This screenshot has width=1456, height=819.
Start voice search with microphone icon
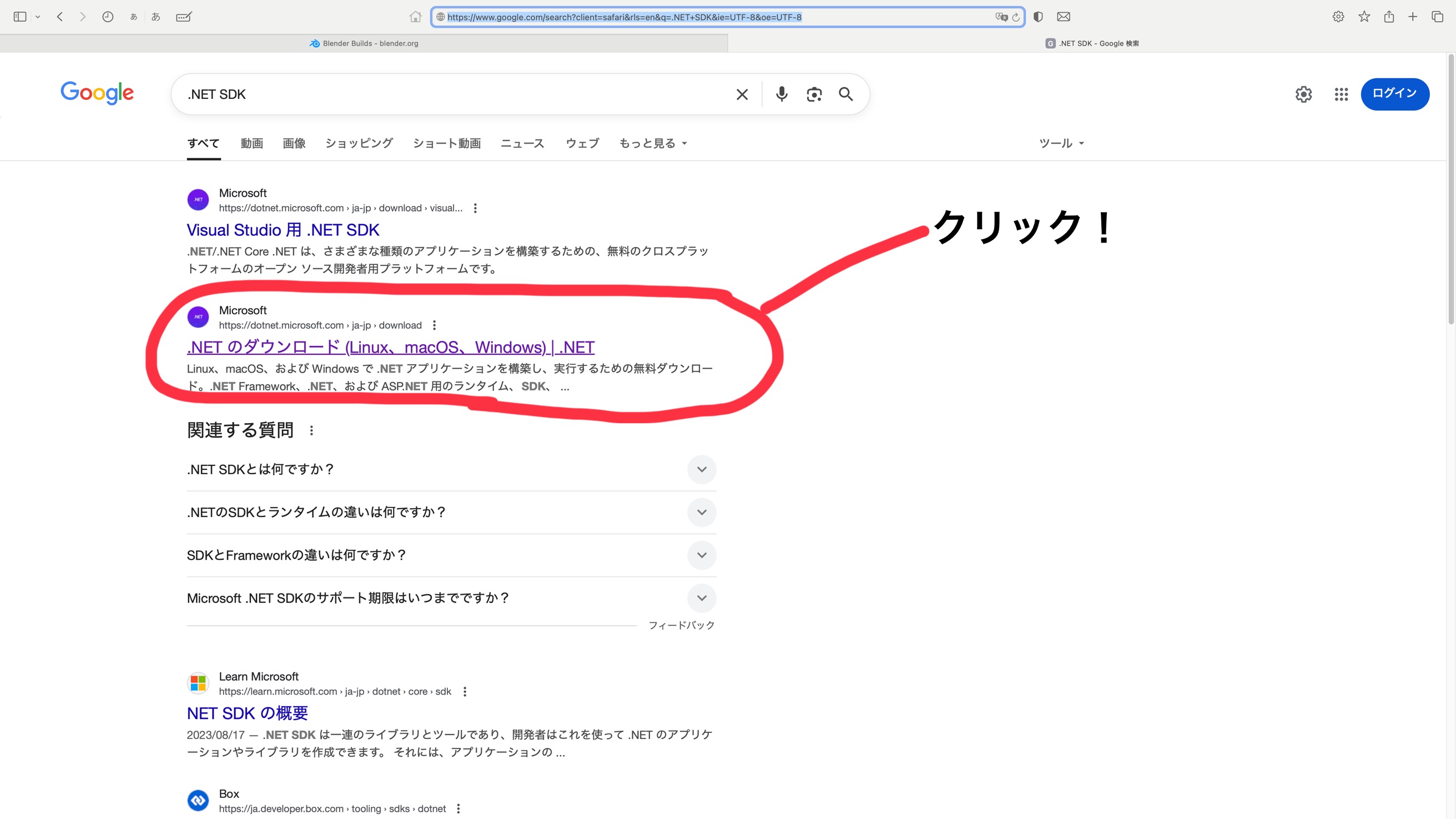click(782, 94)
